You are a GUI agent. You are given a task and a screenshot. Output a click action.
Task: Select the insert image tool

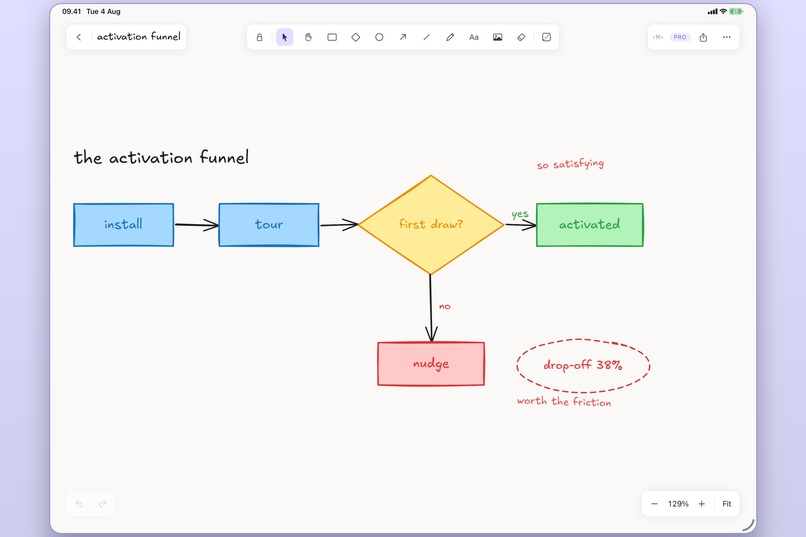[498, 37]
